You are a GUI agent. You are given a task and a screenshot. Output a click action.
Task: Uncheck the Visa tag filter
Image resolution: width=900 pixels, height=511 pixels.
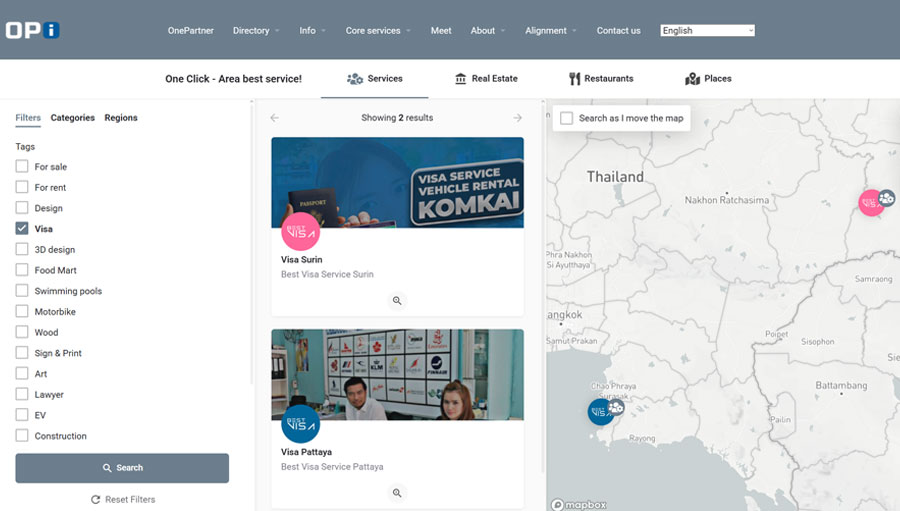point(22,229)
